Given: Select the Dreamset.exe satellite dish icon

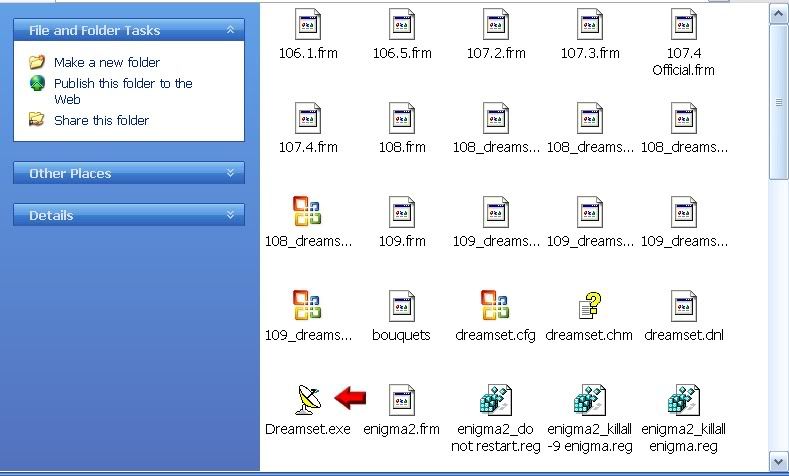Looking at the screenshot, I should (x=308, y=400).
